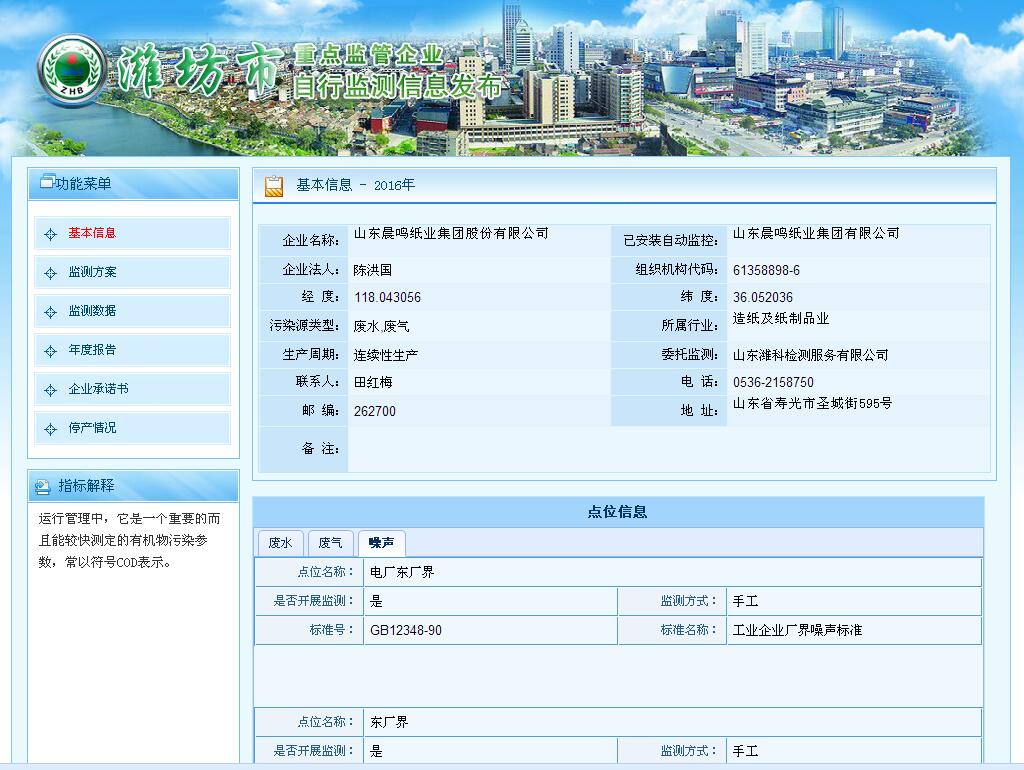Click the icon beside 企业承诺书 menu item
The width and height of the screenshot is (1024, 770).
click(51, 390)
